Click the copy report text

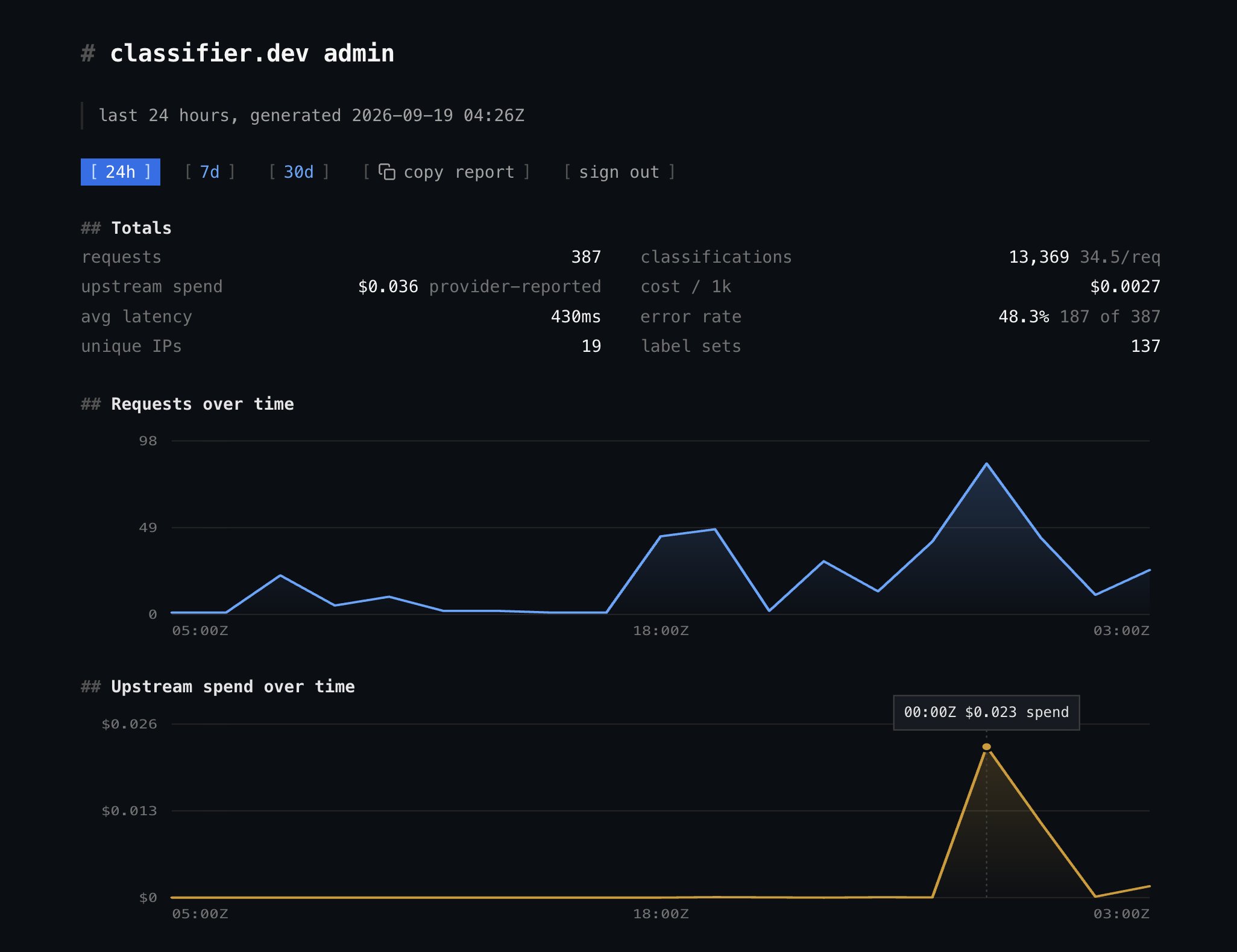(x=459, y=172)
